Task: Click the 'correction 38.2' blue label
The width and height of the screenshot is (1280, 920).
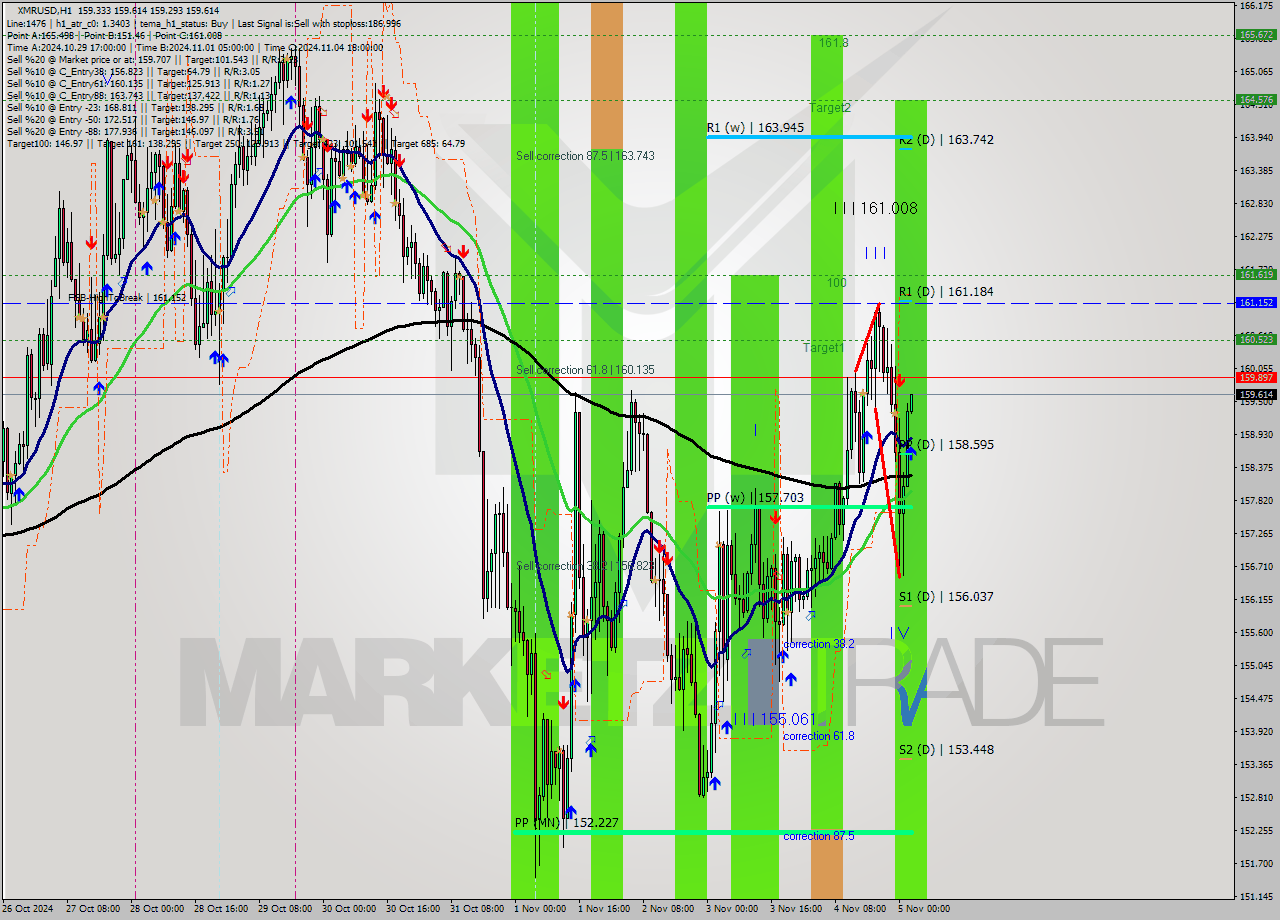Action: 819,644
